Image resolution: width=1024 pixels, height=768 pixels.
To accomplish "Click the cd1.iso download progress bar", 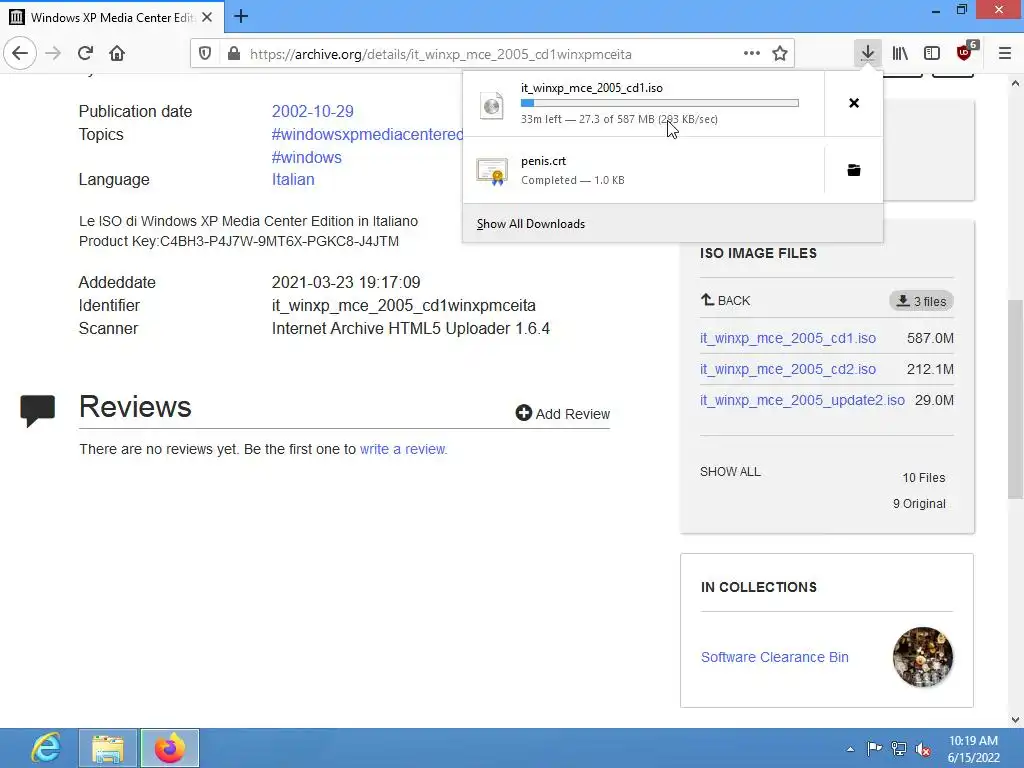I will (x=660, y=103).
